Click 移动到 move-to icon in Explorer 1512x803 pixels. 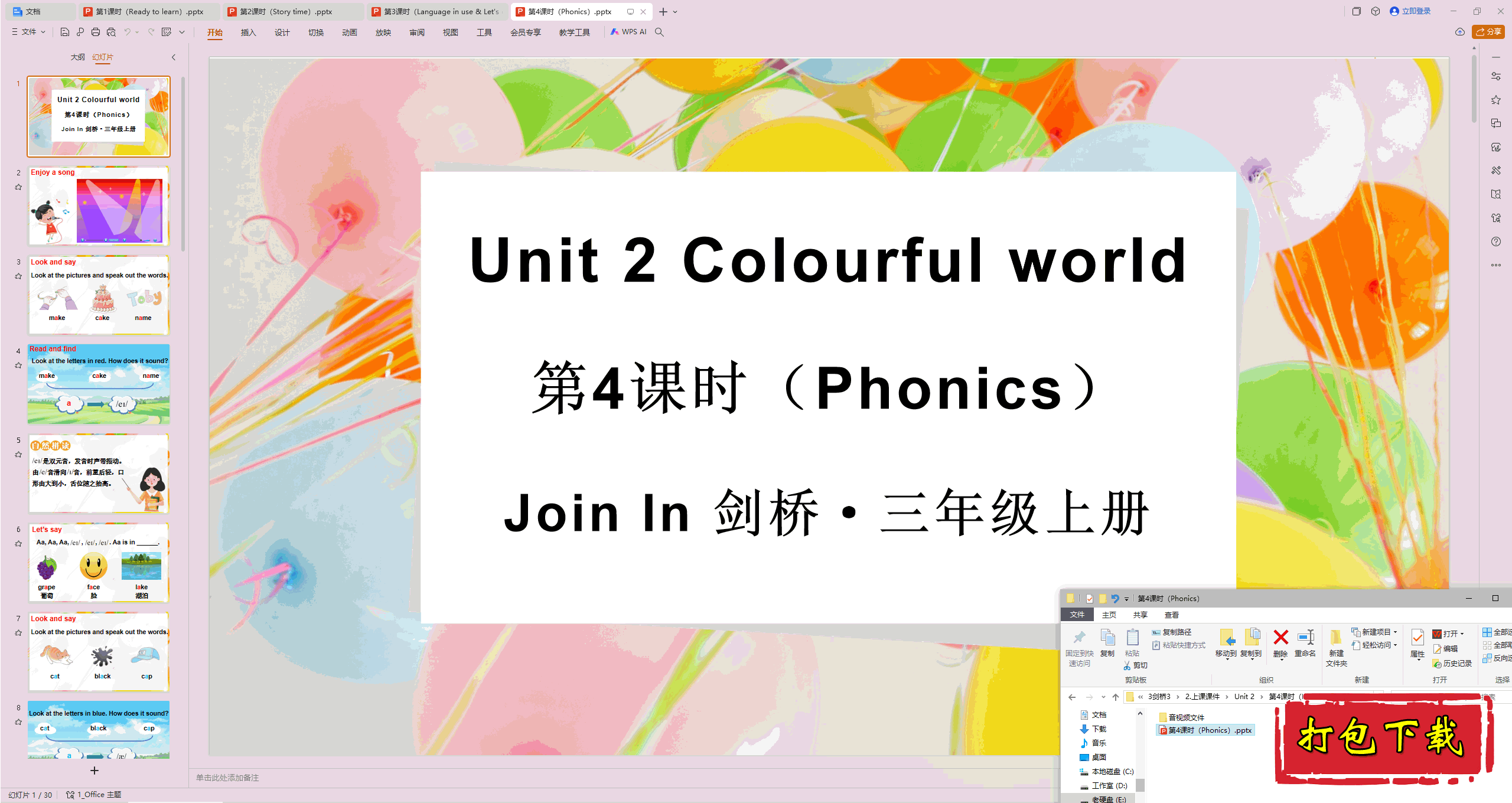(x=1226, y=644)
